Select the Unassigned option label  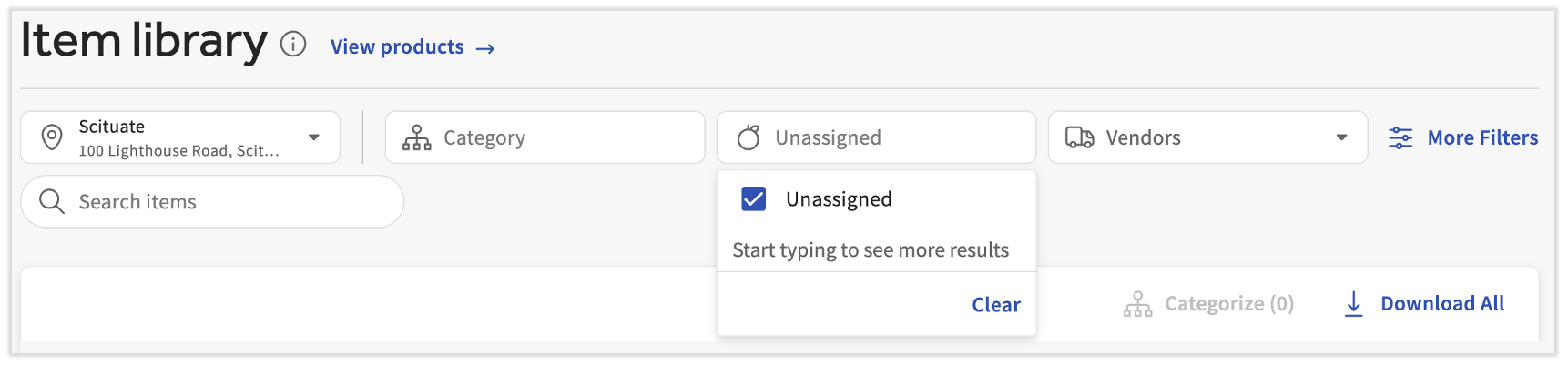tap(839, 199)
